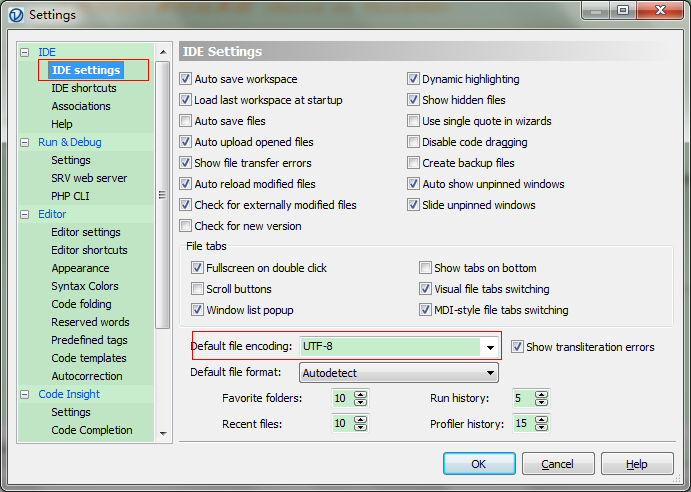Open the Help item under IDE
The image size is (691, 492).
click(x=62, y=124)
